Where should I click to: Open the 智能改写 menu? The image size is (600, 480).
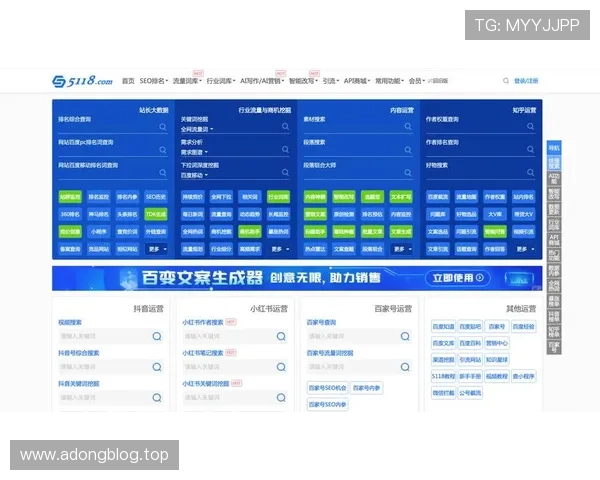click(x=303, y=81)
